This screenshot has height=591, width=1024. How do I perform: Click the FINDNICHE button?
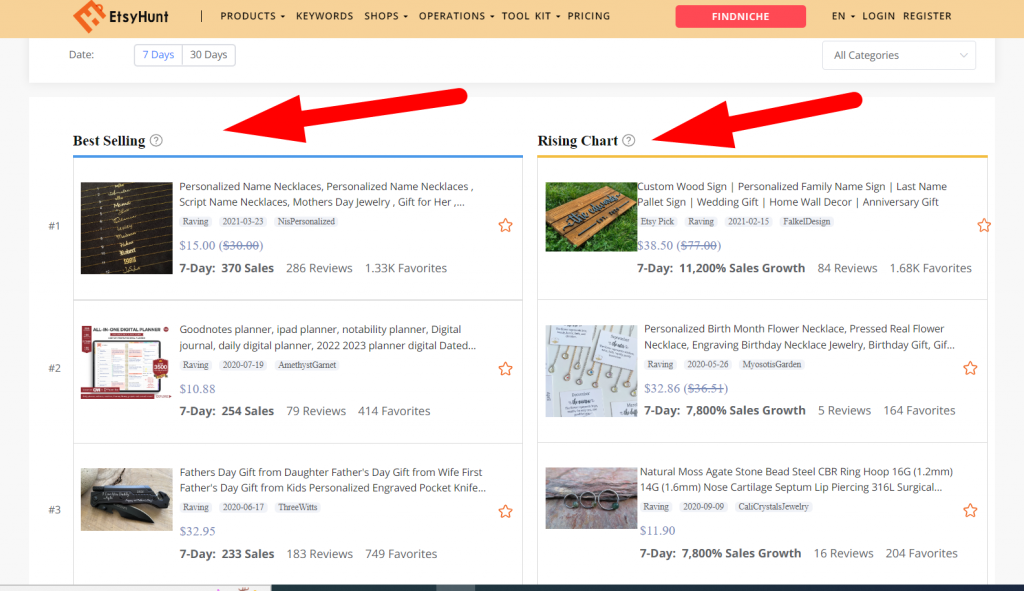tap(740, 17)
